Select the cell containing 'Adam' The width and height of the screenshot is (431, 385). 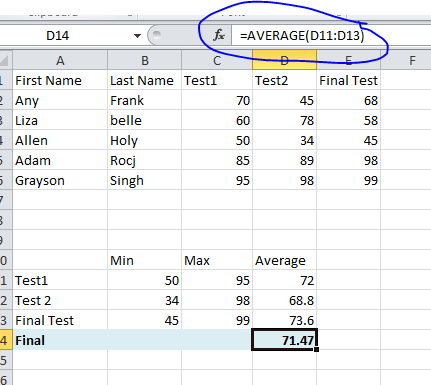tap(60, 160)
